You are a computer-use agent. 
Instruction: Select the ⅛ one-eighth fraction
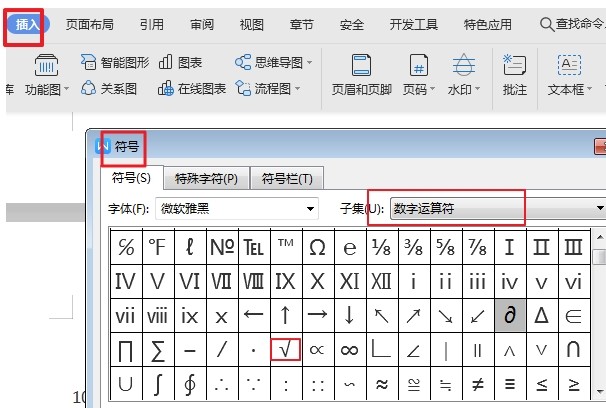coord(382,247)
